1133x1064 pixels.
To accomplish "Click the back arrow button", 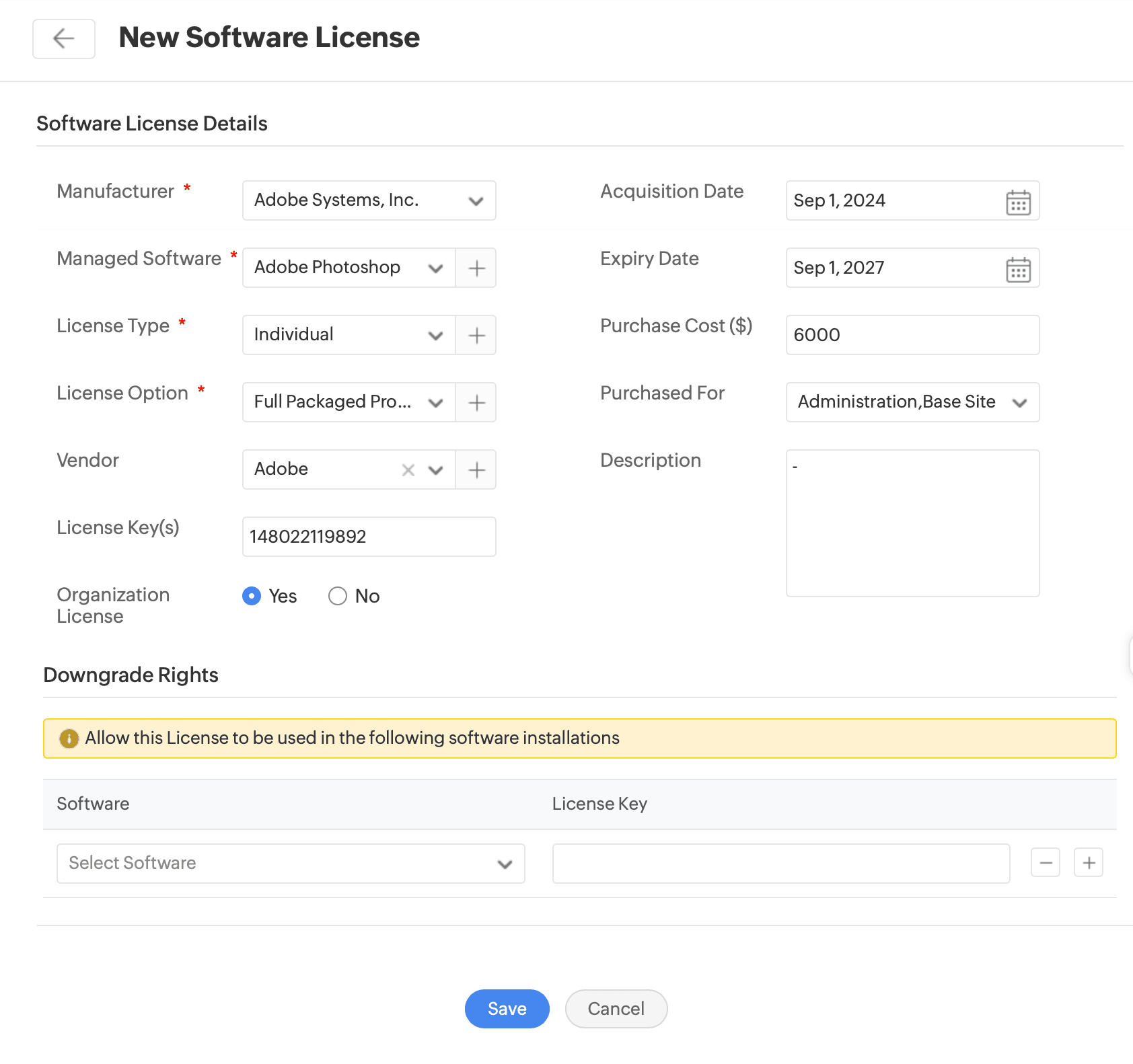I will click(64, 39).
